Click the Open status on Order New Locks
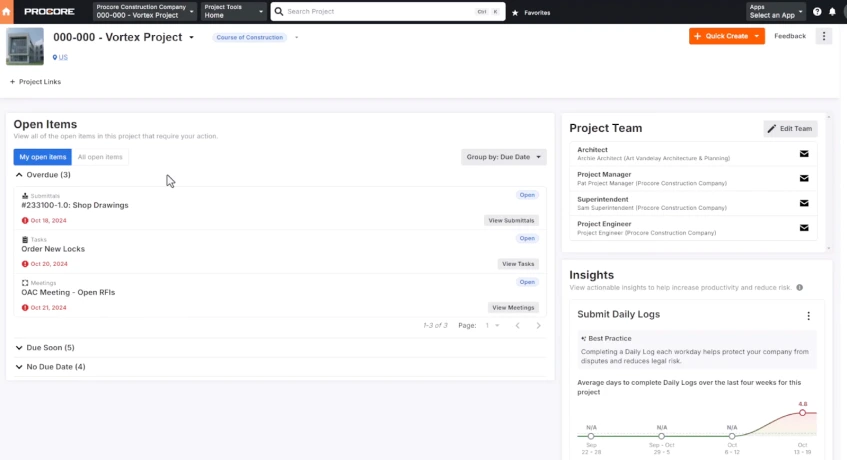 (527, 238)
